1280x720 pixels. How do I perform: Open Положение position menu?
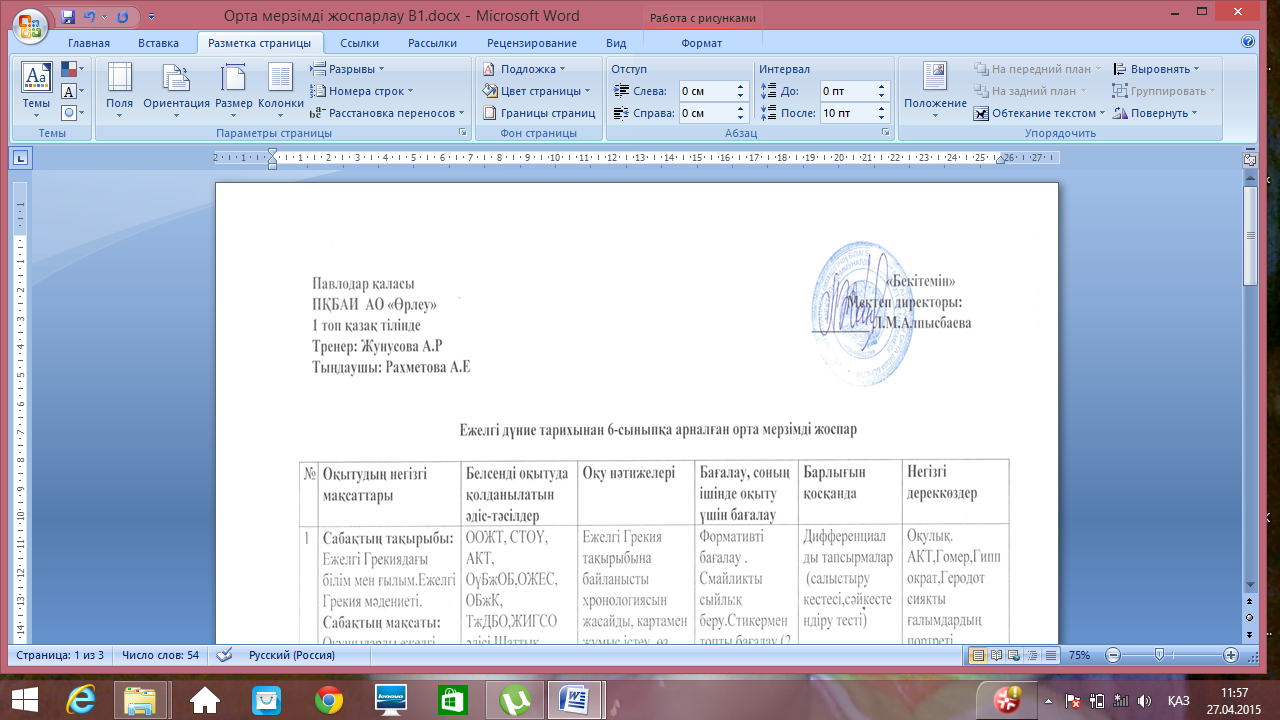coord(935,91)
